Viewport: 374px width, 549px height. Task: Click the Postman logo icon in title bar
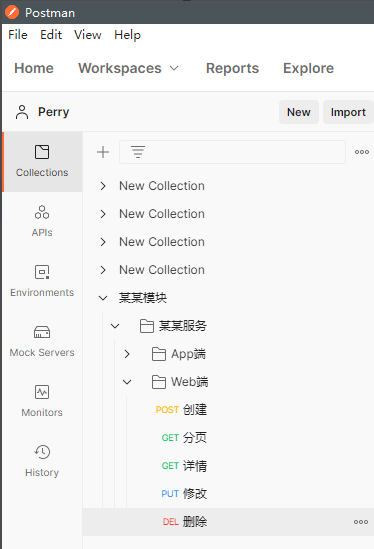tap(12, 12)
